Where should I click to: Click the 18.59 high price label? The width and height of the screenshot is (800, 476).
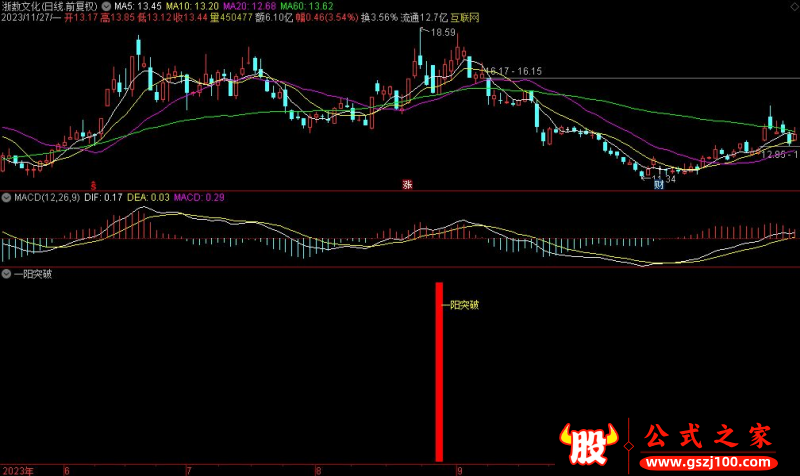tap(443, 33)
